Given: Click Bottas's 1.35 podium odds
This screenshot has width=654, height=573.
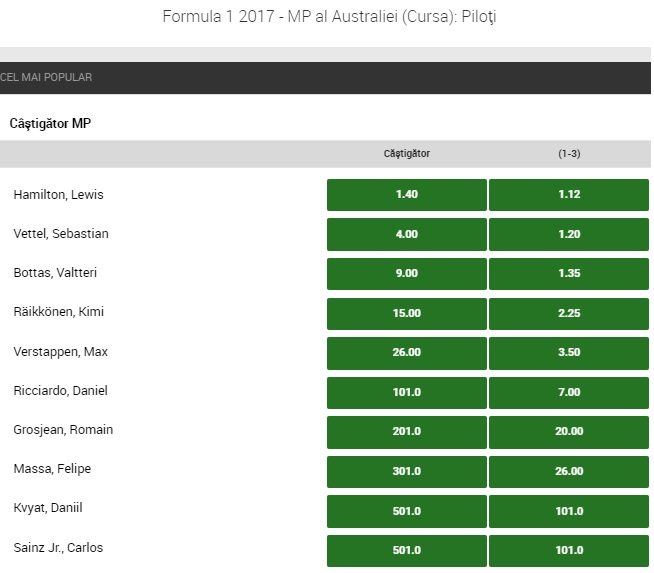Looking at the screenshot, I should pyautogui.click(x=569, y=273).
